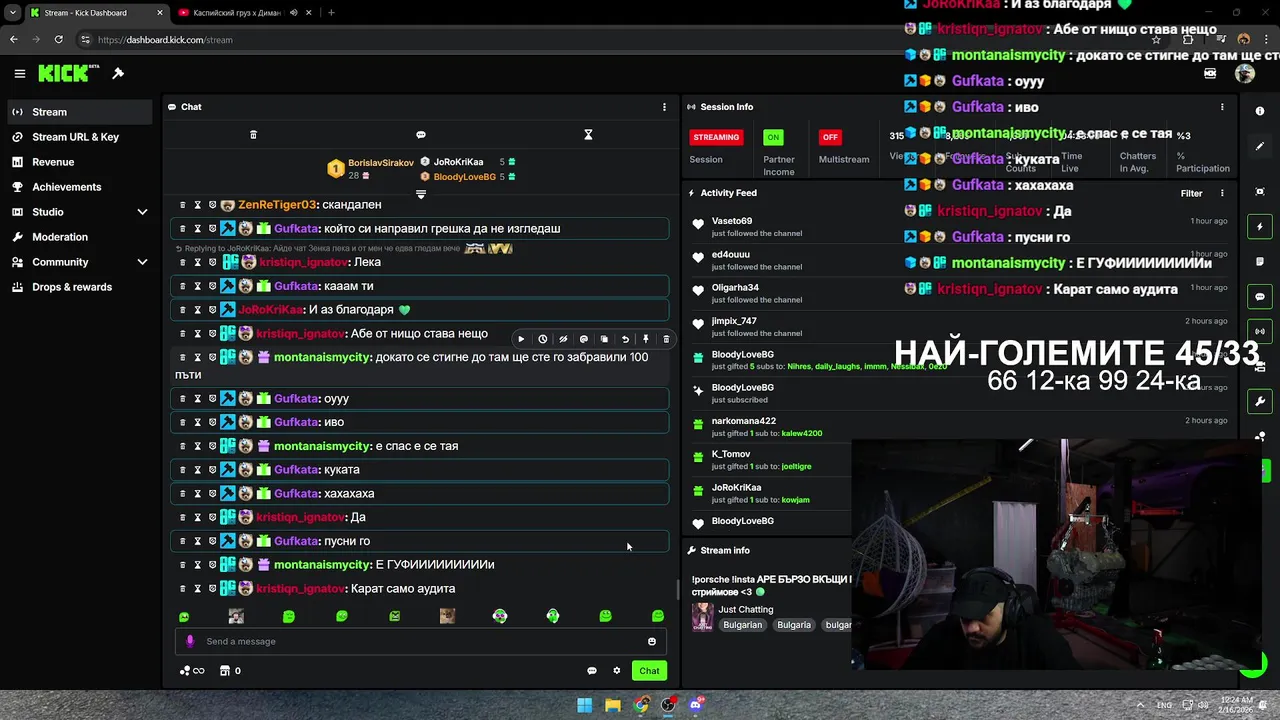Click the copy icon in message hover toolbar
Viewport: 1280px width, 720px height.
pos(604,339)
